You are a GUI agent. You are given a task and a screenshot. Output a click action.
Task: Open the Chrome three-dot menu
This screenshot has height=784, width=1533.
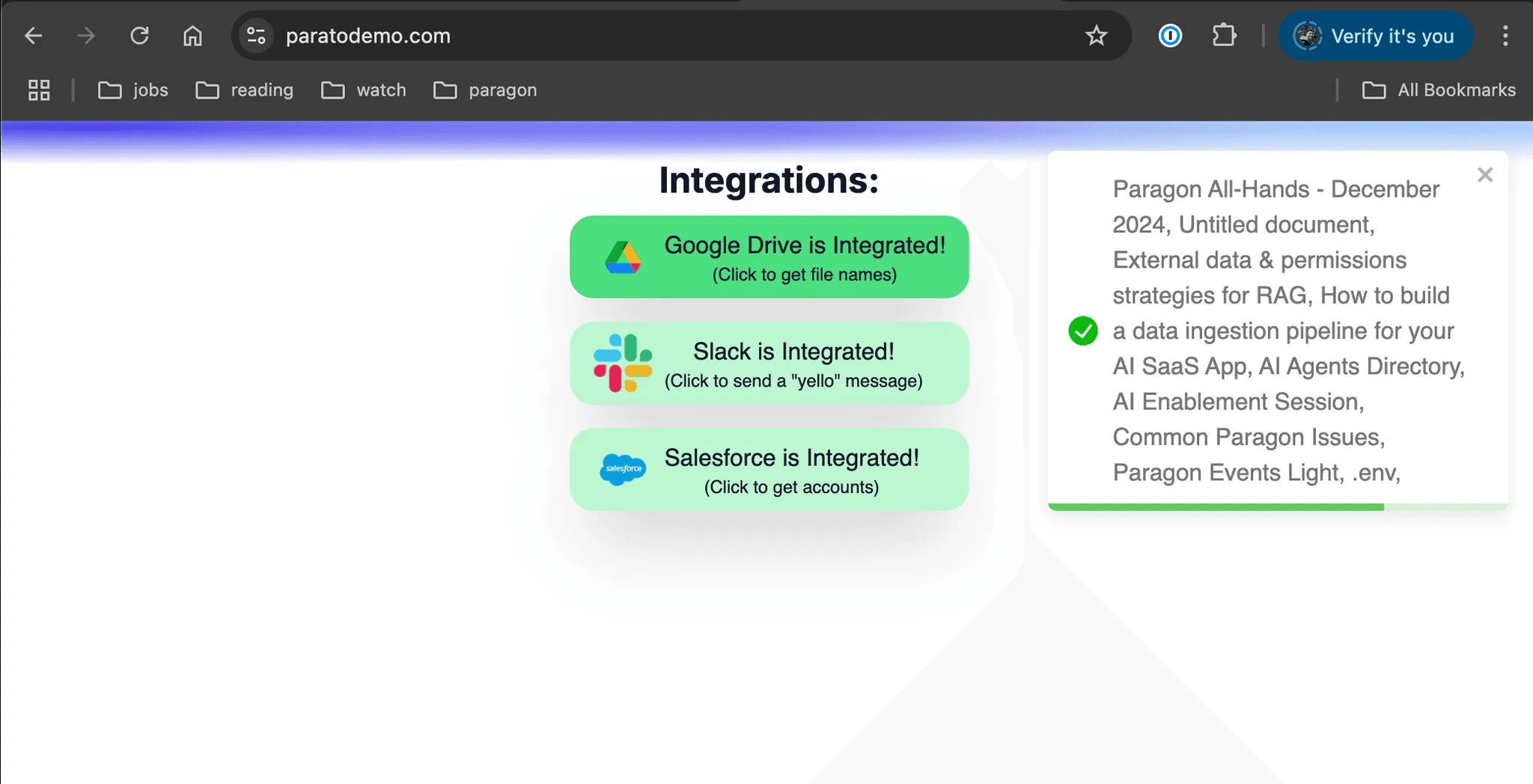tap(1505, 36)
